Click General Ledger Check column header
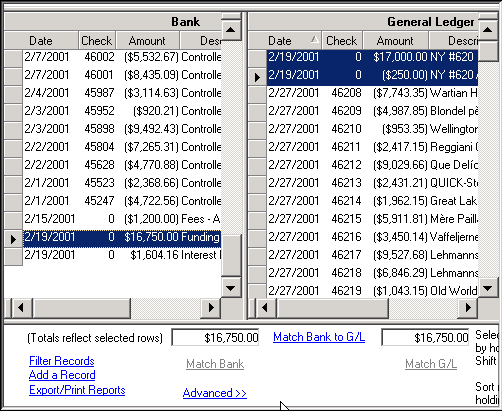Image resolution: width=502 pixels, height=411 pixels. [342, 41]
